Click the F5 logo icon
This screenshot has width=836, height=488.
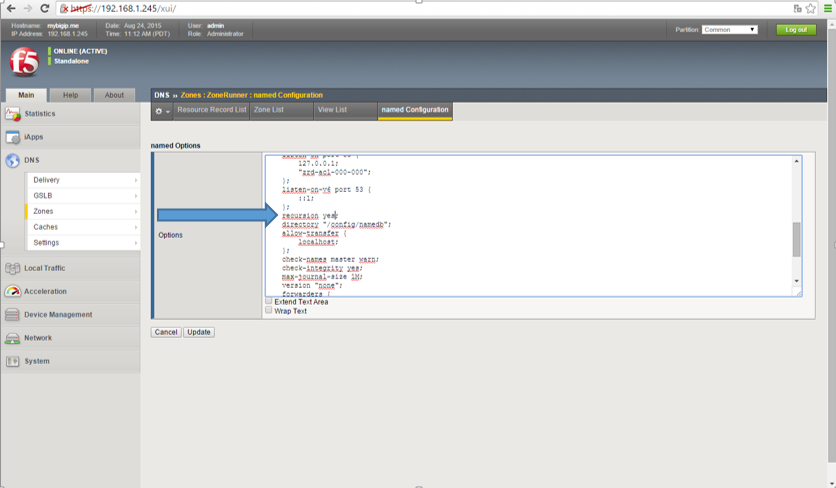point(24,62)
